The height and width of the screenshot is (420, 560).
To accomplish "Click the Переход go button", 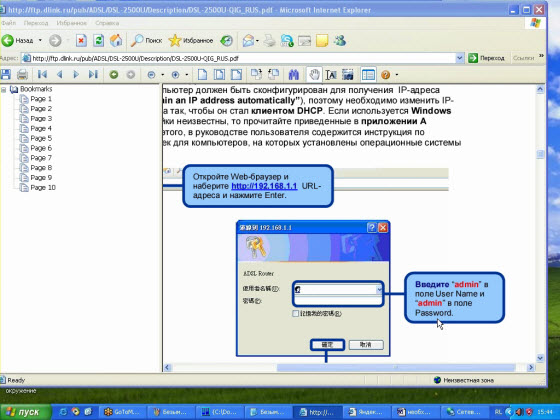I will (x=486, y=58).
